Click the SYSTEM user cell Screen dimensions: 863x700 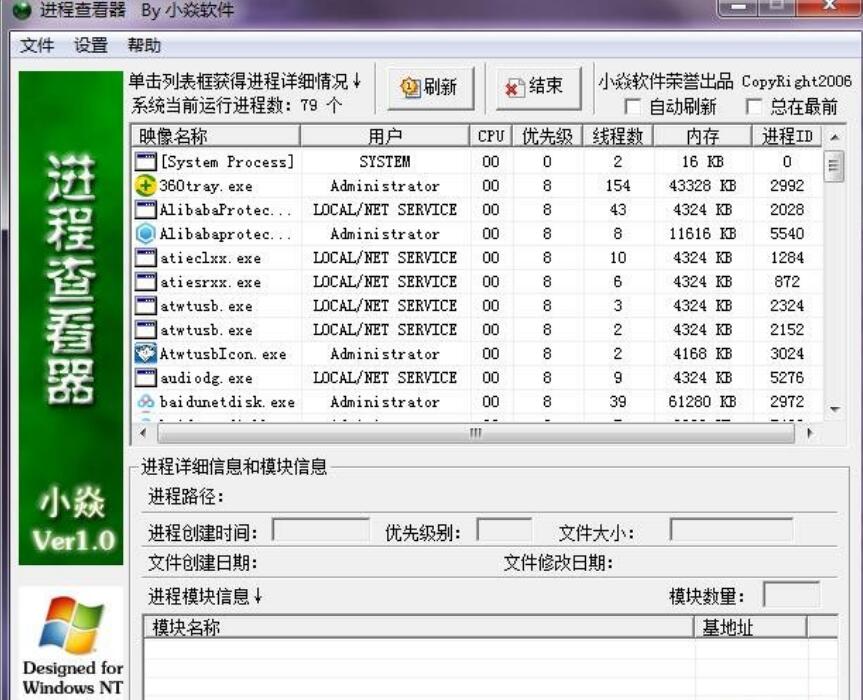pyautogui.click(x=385, y=162)
